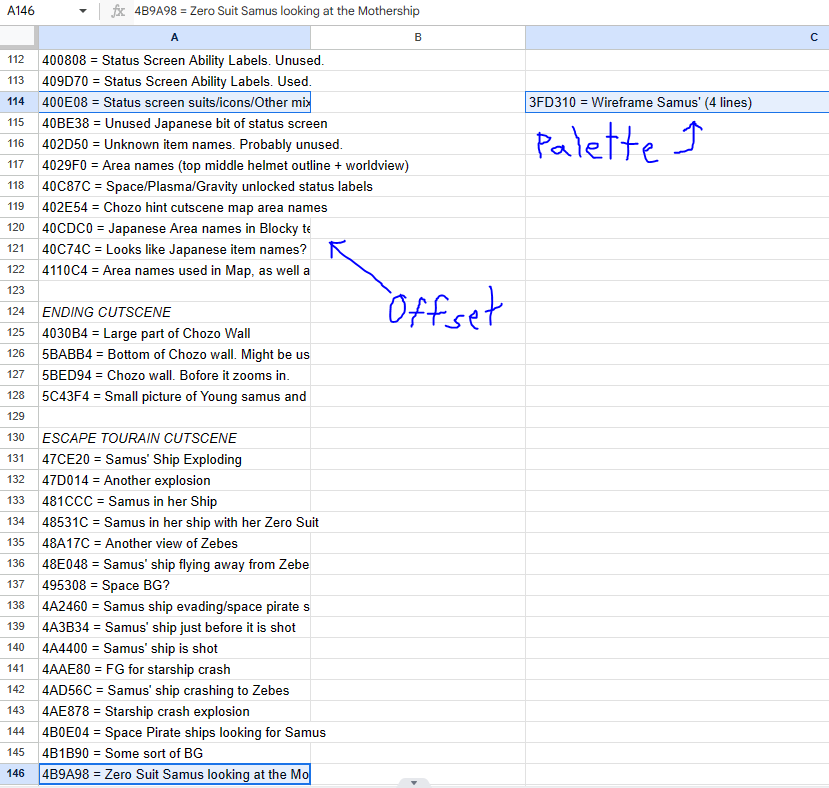Click cell '495308 = Space BG?'
The width and height of the screenshot is (829, 788).
click(x=174, y=585)
